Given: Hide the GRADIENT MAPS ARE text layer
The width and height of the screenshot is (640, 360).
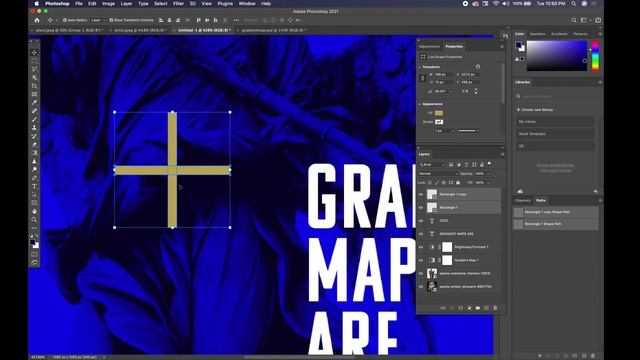Looking at the screenshot, I should coord(421,234).
